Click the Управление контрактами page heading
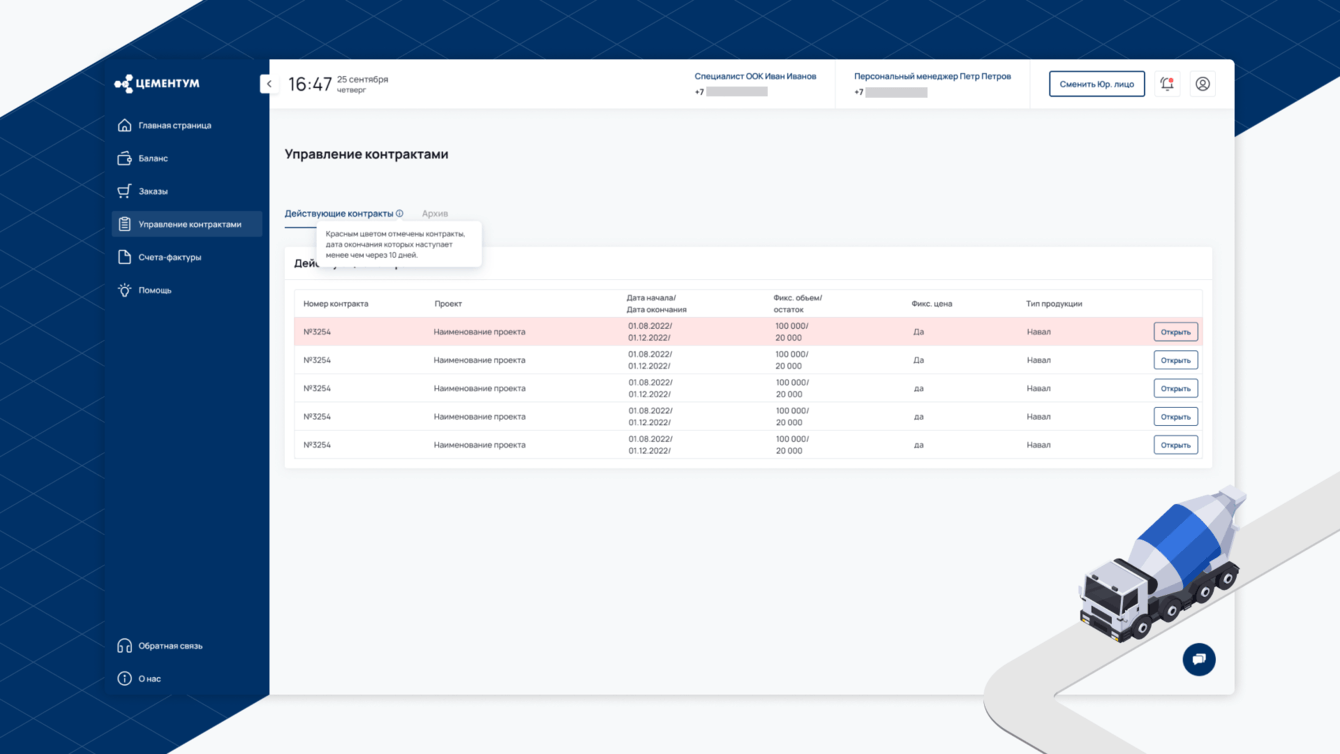Screen dimensions: 1340x754 click(x=366, y=154)
